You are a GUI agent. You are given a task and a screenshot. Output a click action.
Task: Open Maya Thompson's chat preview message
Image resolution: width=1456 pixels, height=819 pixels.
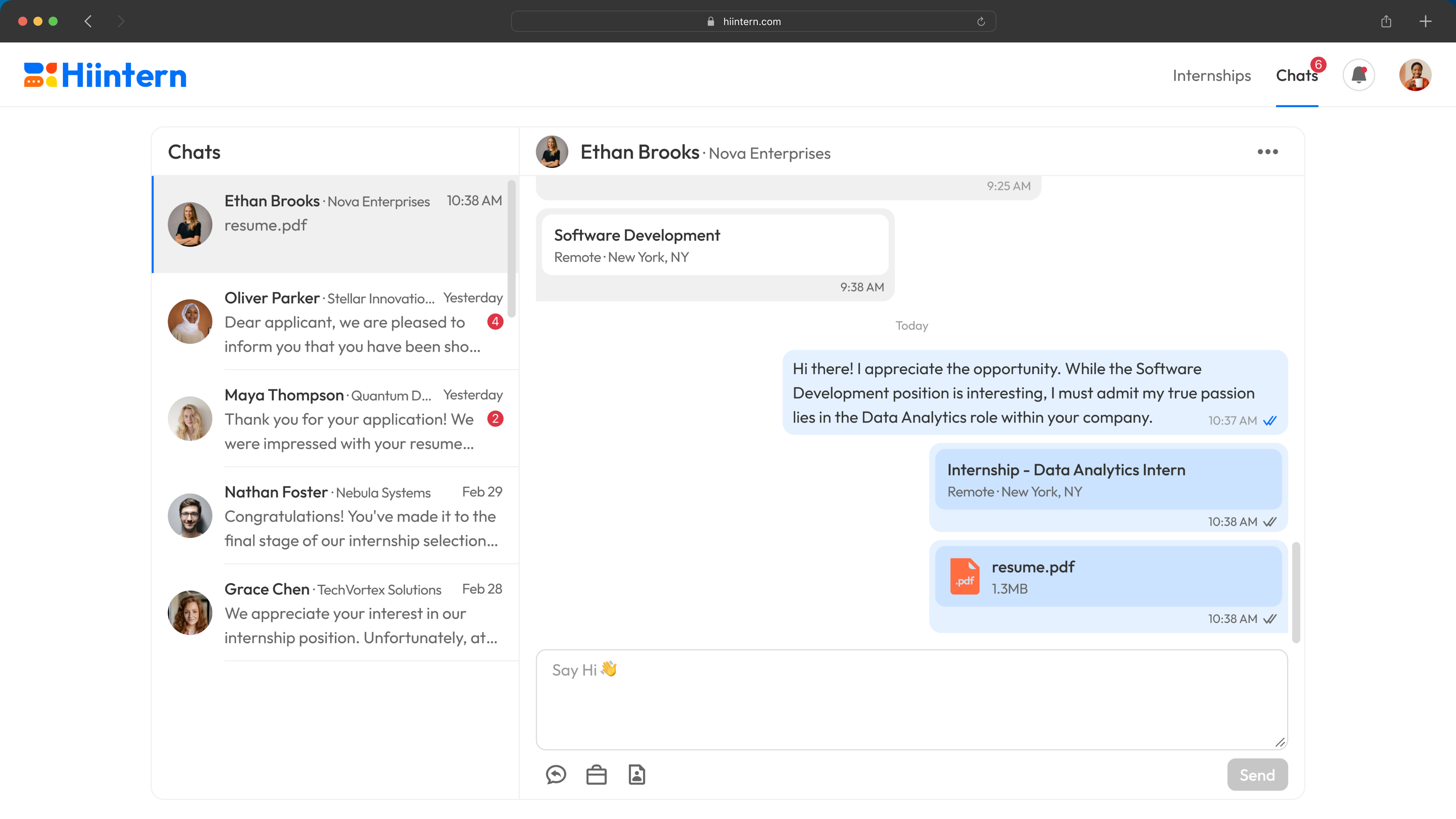[349, 432]
